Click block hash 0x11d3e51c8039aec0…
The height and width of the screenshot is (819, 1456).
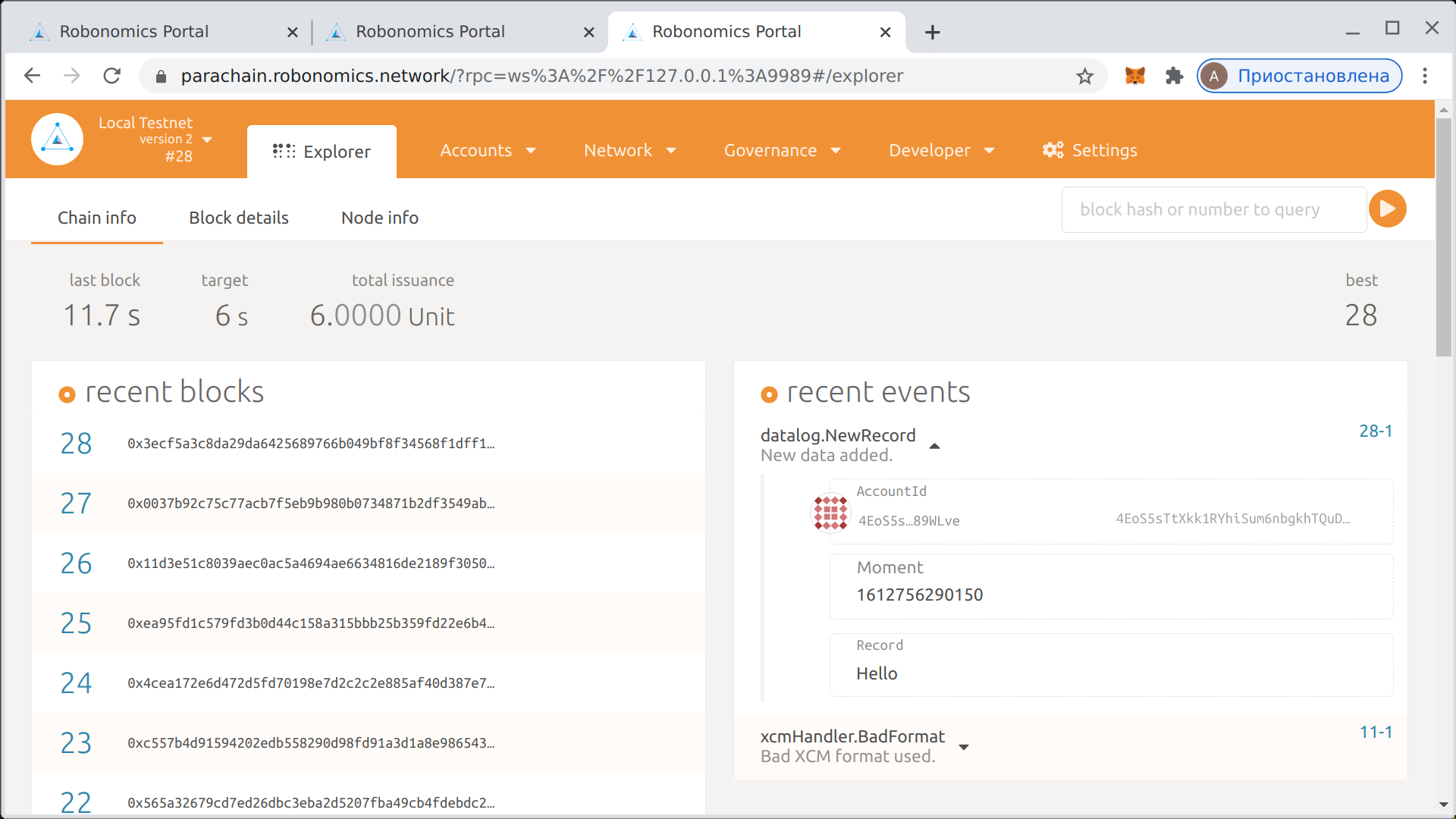311,563
